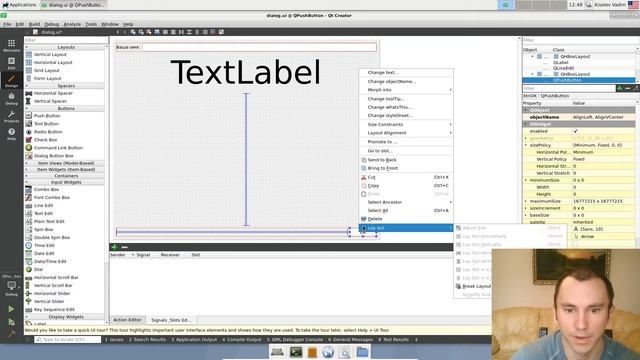Open Welcome mode in the sidebar
Screen dimensions: 640x360
[x=11, y=45]
